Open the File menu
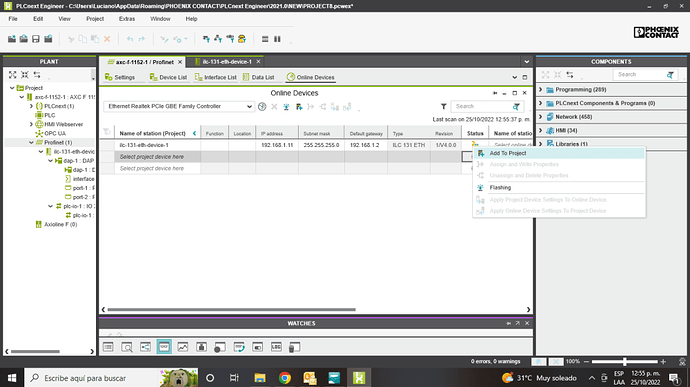Screen dimensions: 690x387 click(x=13, y=19)
